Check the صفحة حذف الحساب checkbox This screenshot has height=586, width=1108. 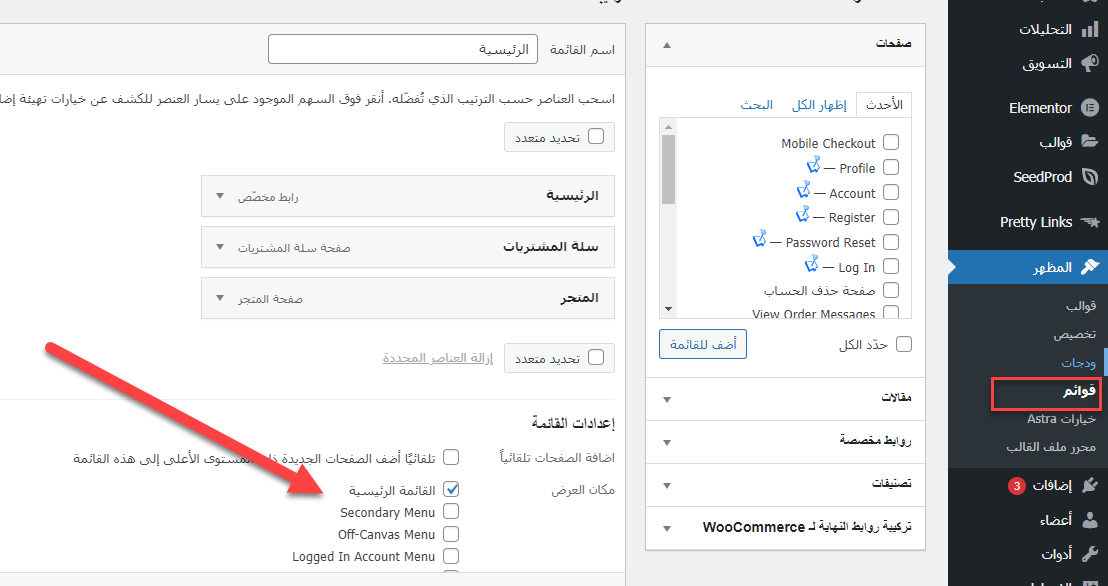click(x=891, y=291)
